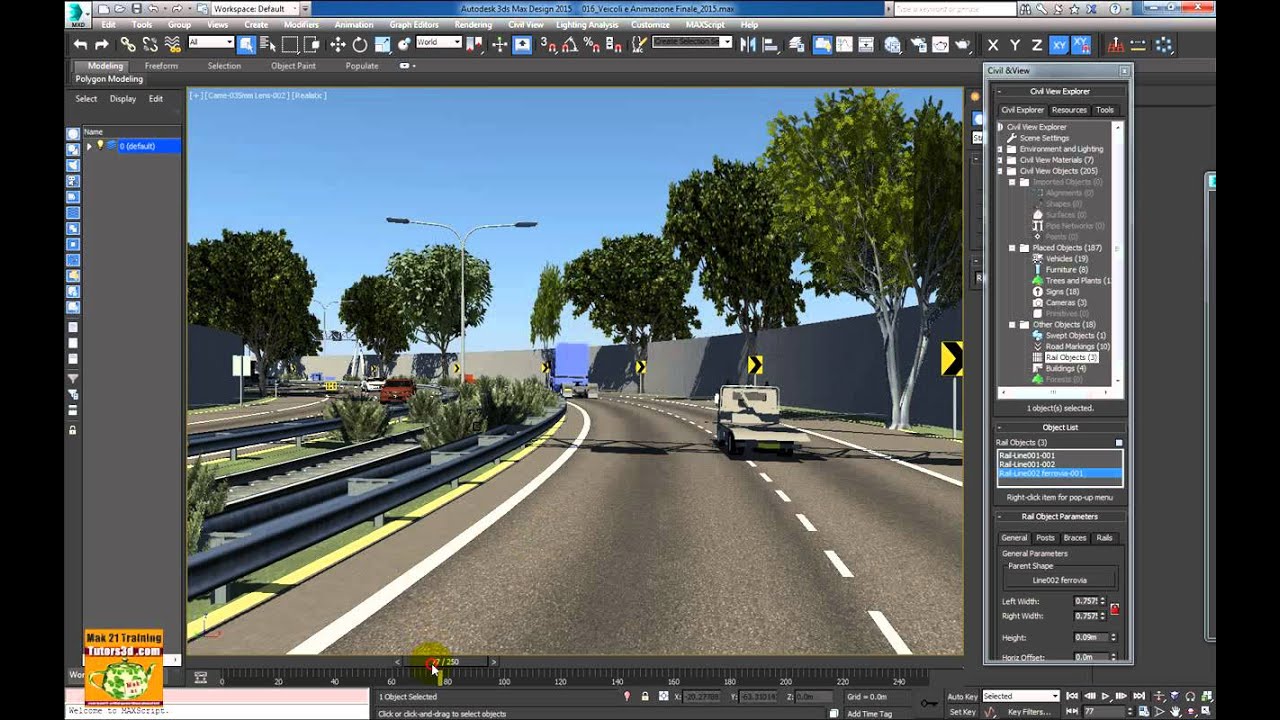1280x720 pixels.
Task: Open the selection filter 'All' dropdown
Action: pyautogui.click(x=210, y=43)
